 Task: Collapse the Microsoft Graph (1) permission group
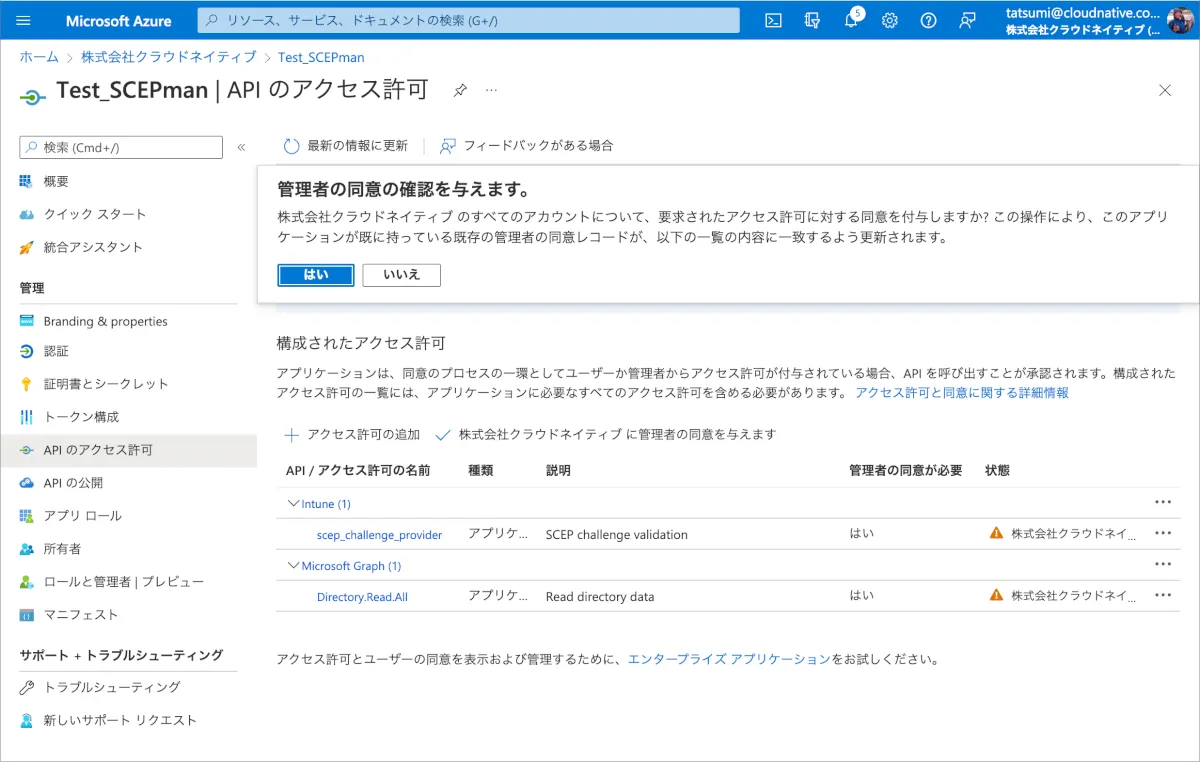coord(293,566)
